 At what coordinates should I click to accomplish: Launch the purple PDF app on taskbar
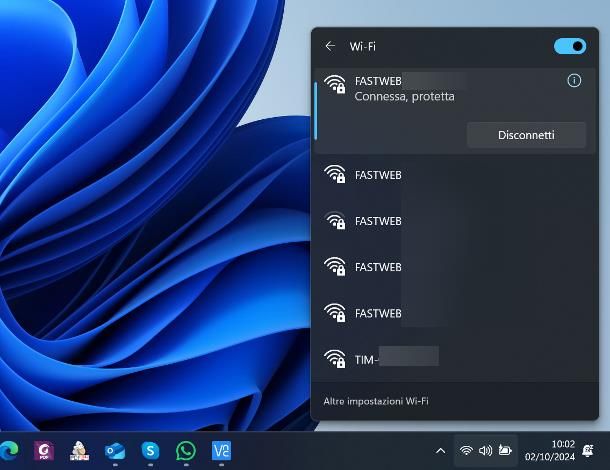coord(44,451)
